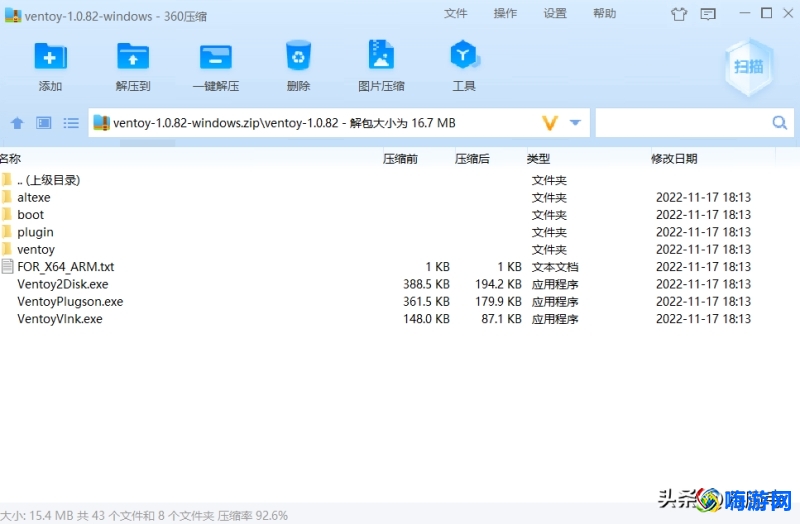800x524 pixels.
Task: Go up one level with the arrow icon
Action: [x=17, y=123]
